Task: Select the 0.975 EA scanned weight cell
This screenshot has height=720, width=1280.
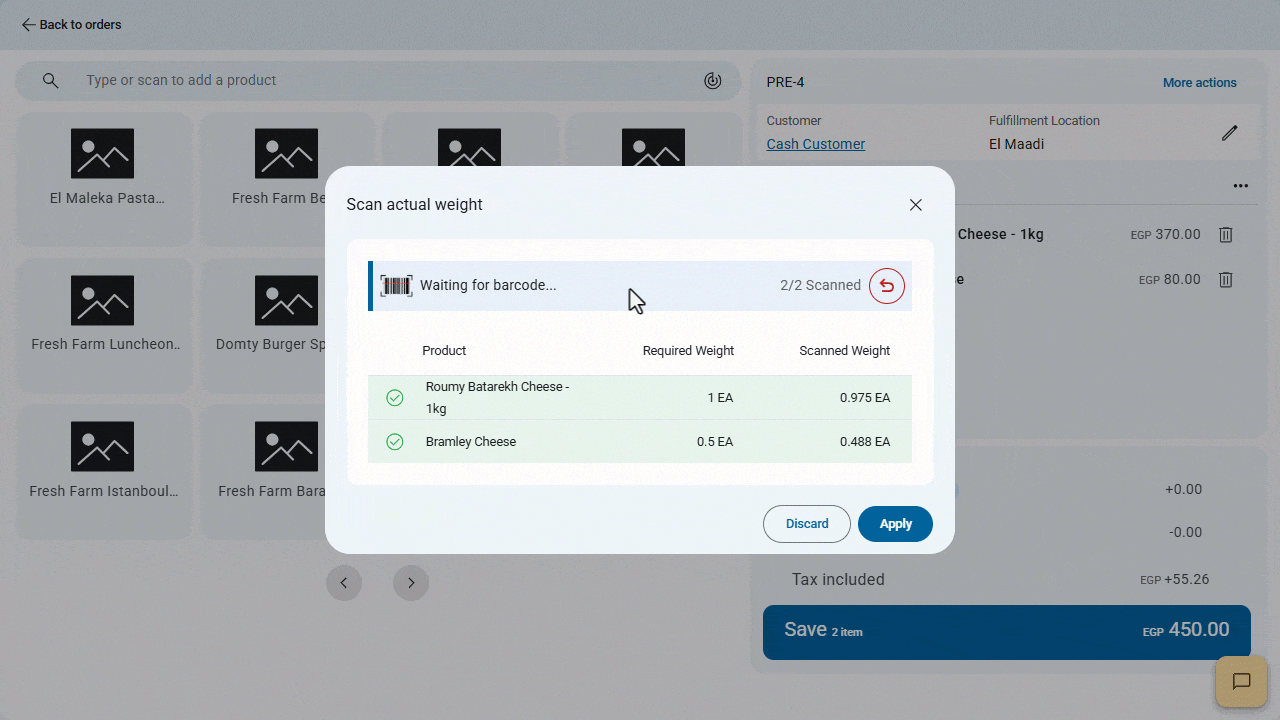Action: point(865,398)
